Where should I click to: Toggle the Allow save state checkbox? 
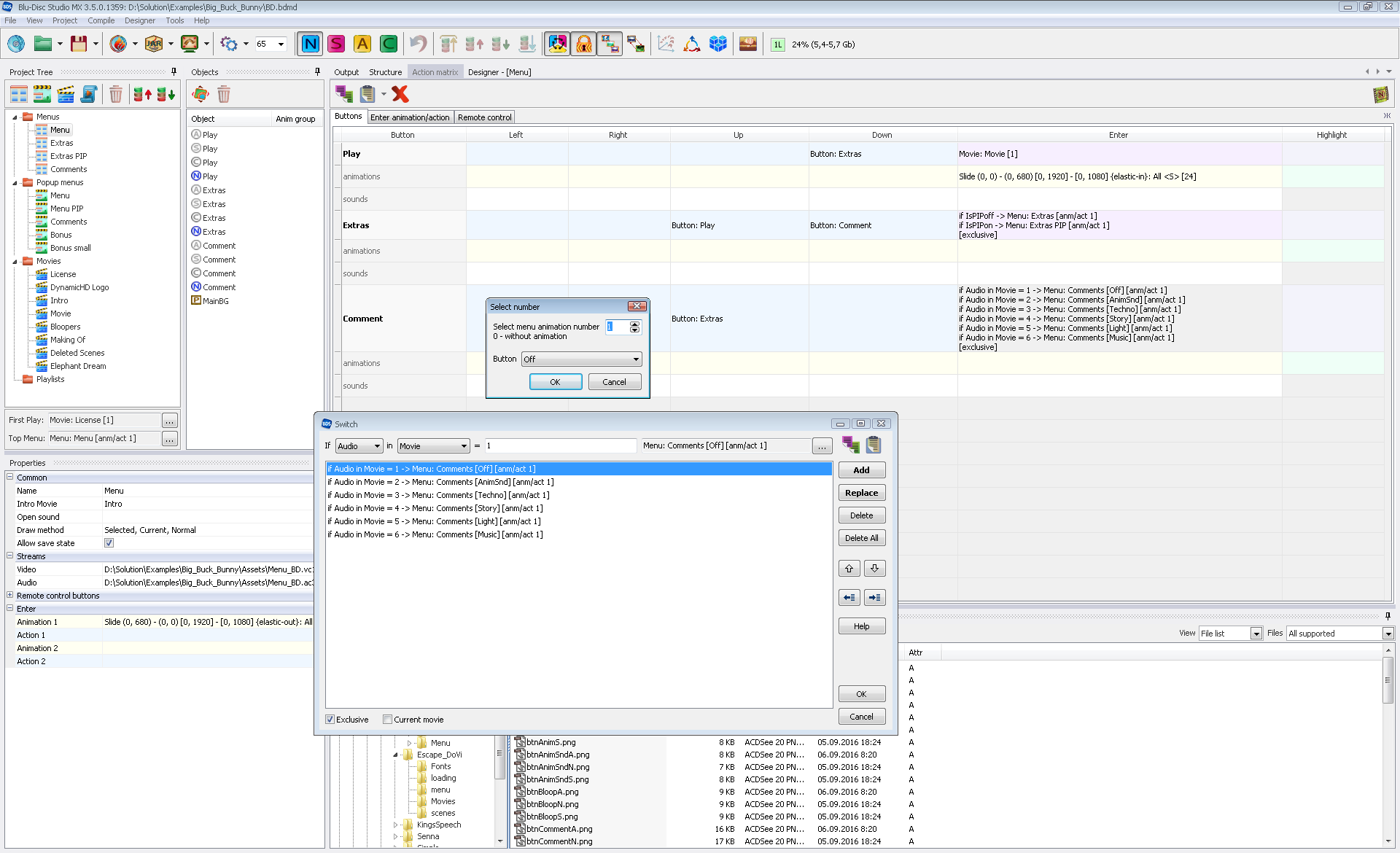[109, 543]
